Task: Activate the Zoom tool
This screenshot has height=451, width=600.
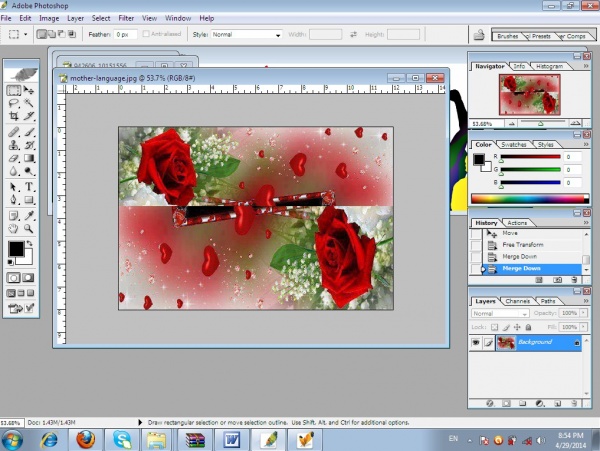Action: (30, 229)
